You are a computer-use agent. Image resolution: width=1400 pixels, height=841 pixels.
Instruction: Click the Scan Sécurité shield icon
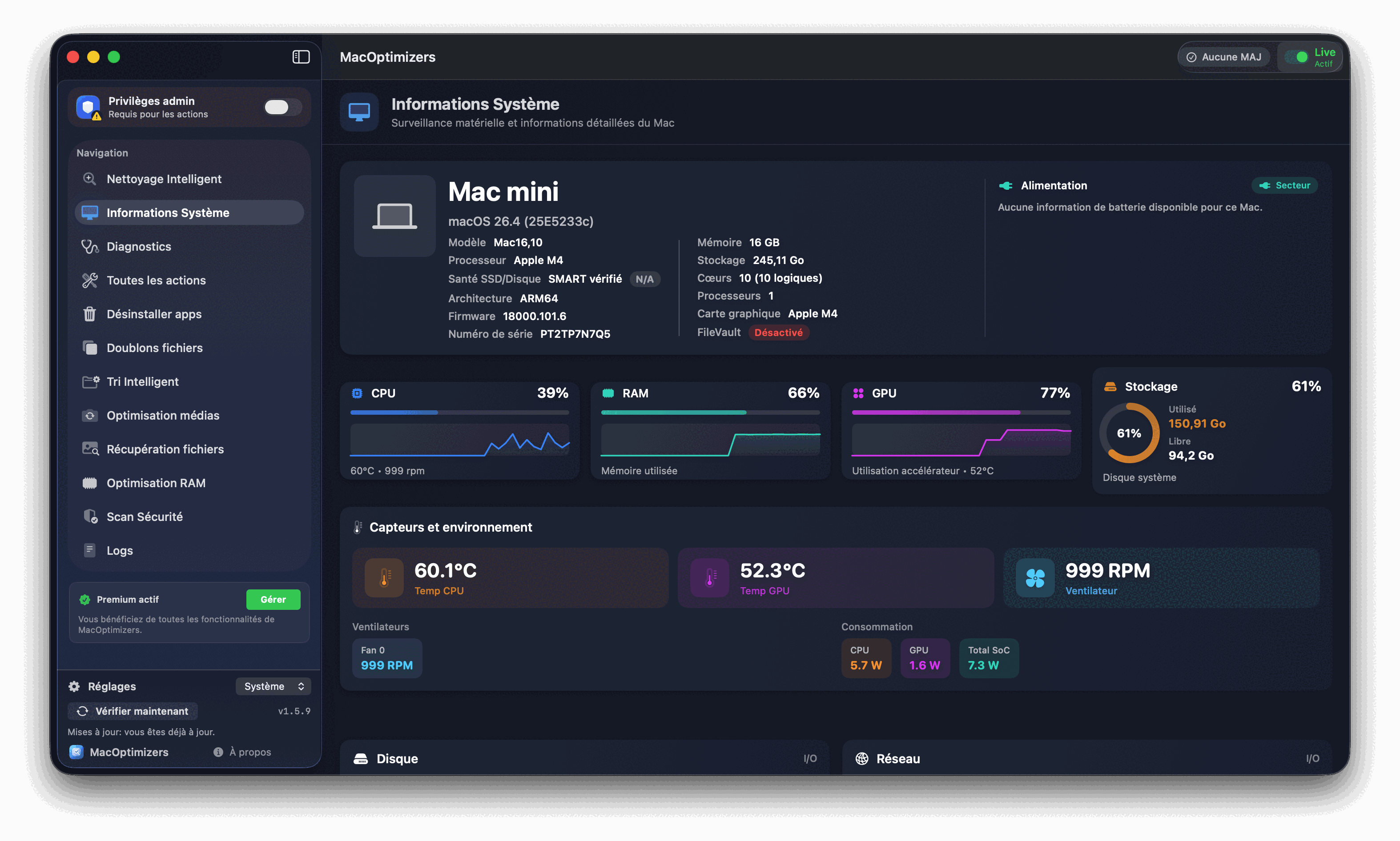(x=90, y=516)
